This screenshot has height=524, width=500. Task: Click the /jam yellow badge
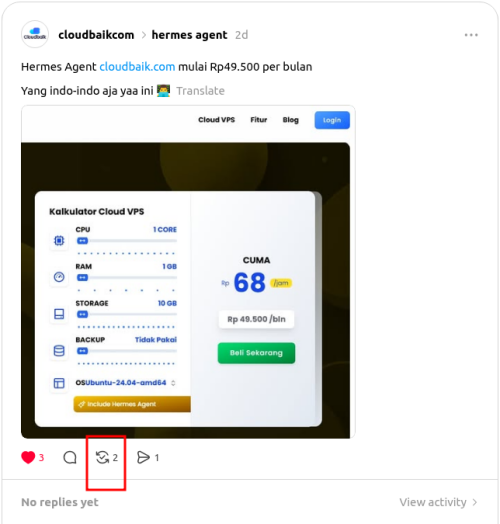281,283
